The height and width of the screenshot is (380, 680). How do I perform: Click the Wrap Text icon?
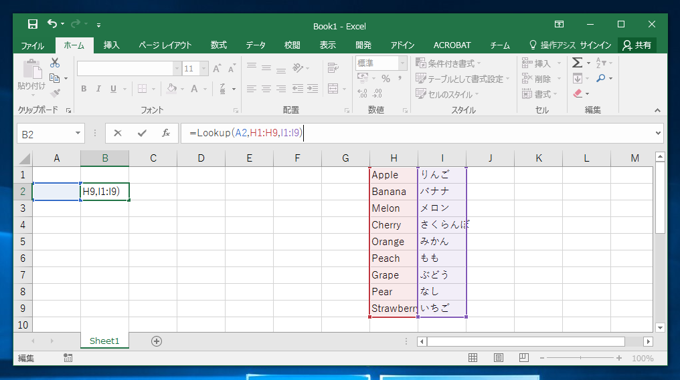(333, 68)
